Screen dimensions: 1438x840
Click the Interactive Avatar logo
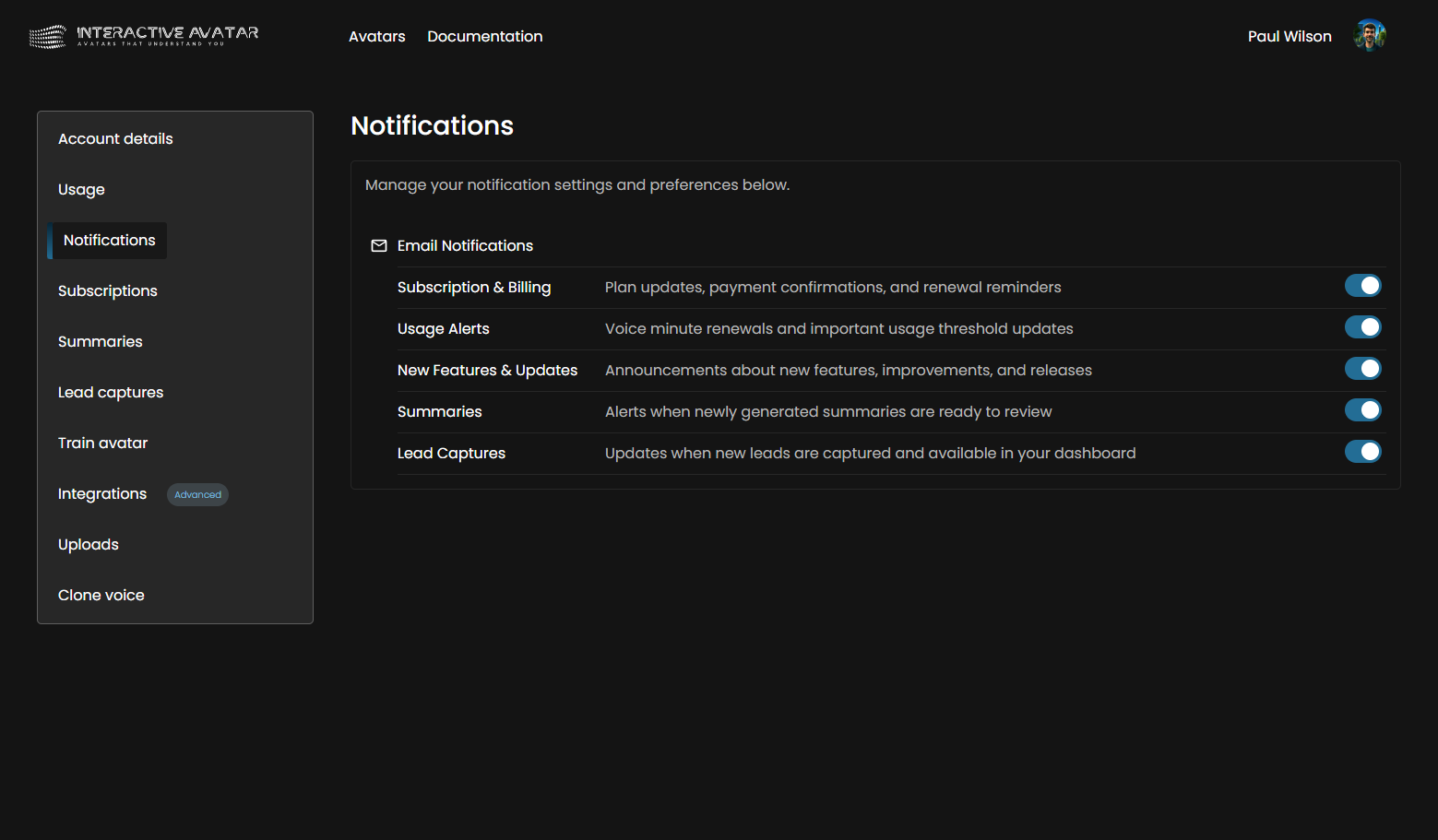tap(144, 36)
